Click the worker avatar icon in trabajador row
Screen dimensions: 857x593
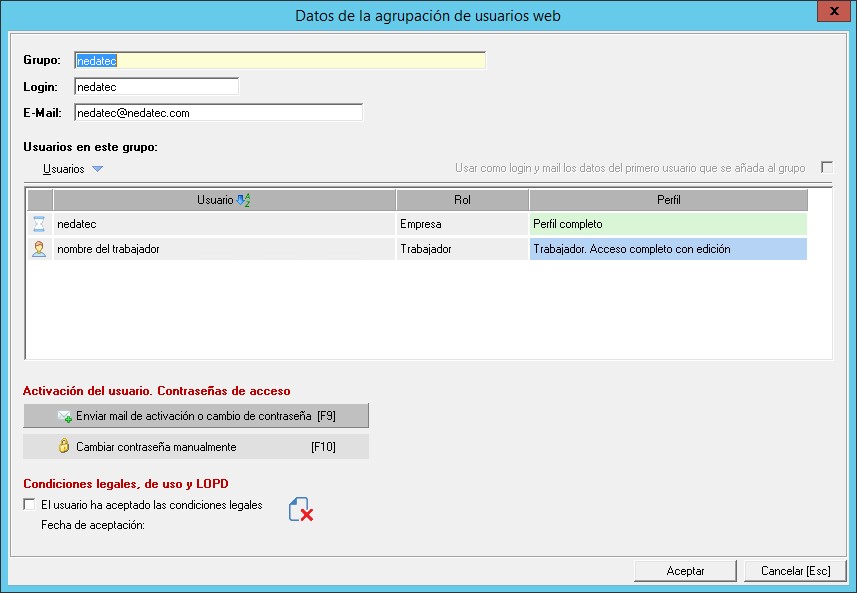click(39, 249)
